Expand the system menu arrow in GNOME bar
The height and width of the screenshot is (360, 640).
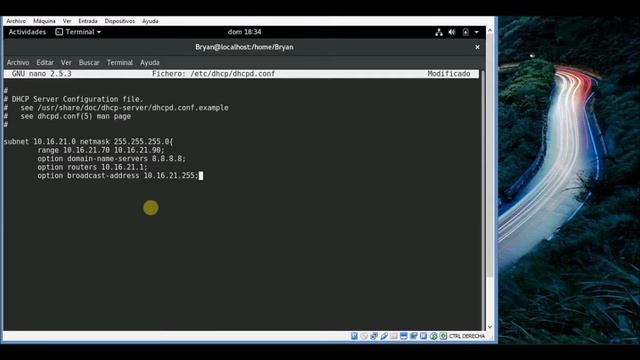476,32
